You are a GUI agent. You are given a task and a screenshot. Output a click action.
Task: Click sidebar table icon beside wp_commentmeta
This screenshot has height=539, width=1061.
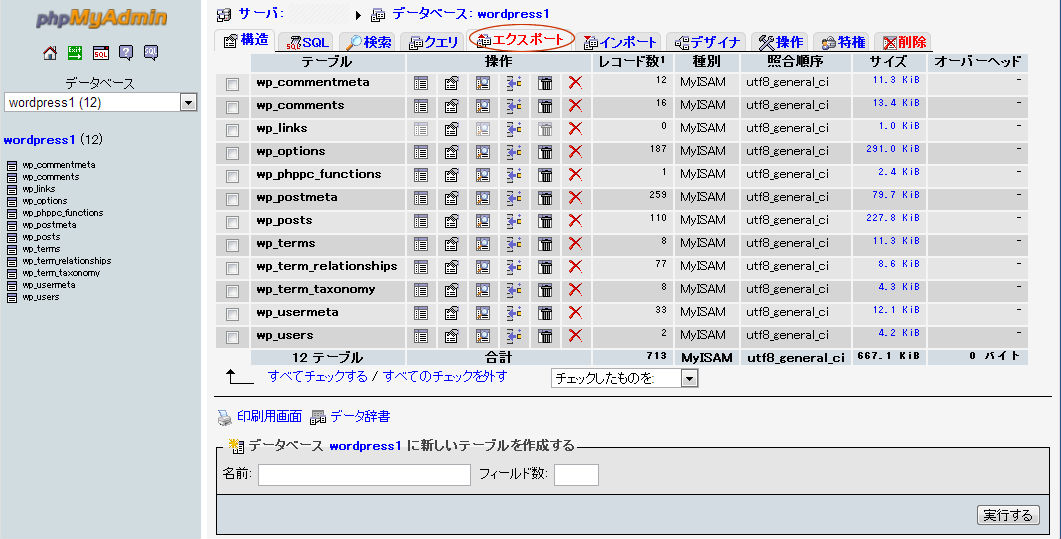(x=12, y=166)
